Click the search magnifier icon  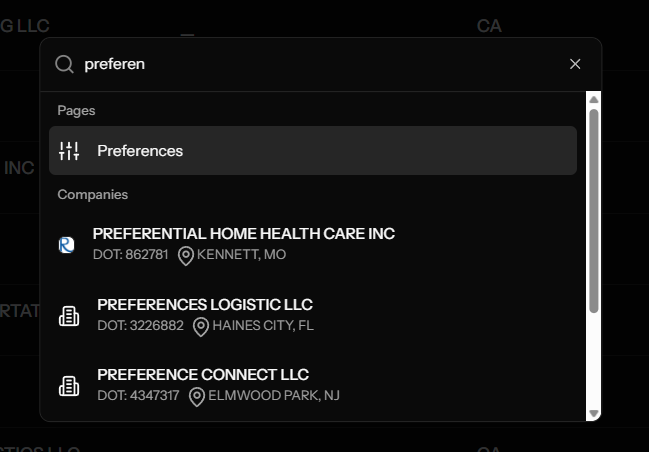[64, 64]
